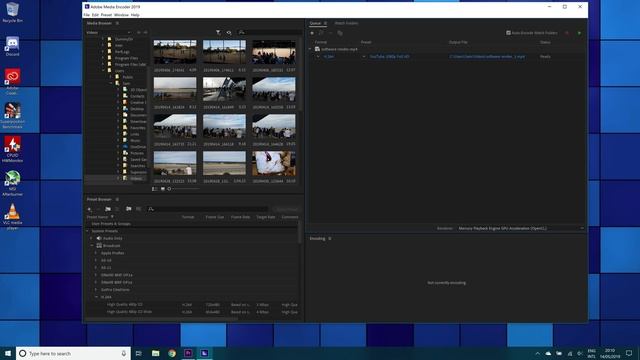Viewport: 640px width, 360px height.
Task: Select Desktop folder in tree
Action: [137, 109]
